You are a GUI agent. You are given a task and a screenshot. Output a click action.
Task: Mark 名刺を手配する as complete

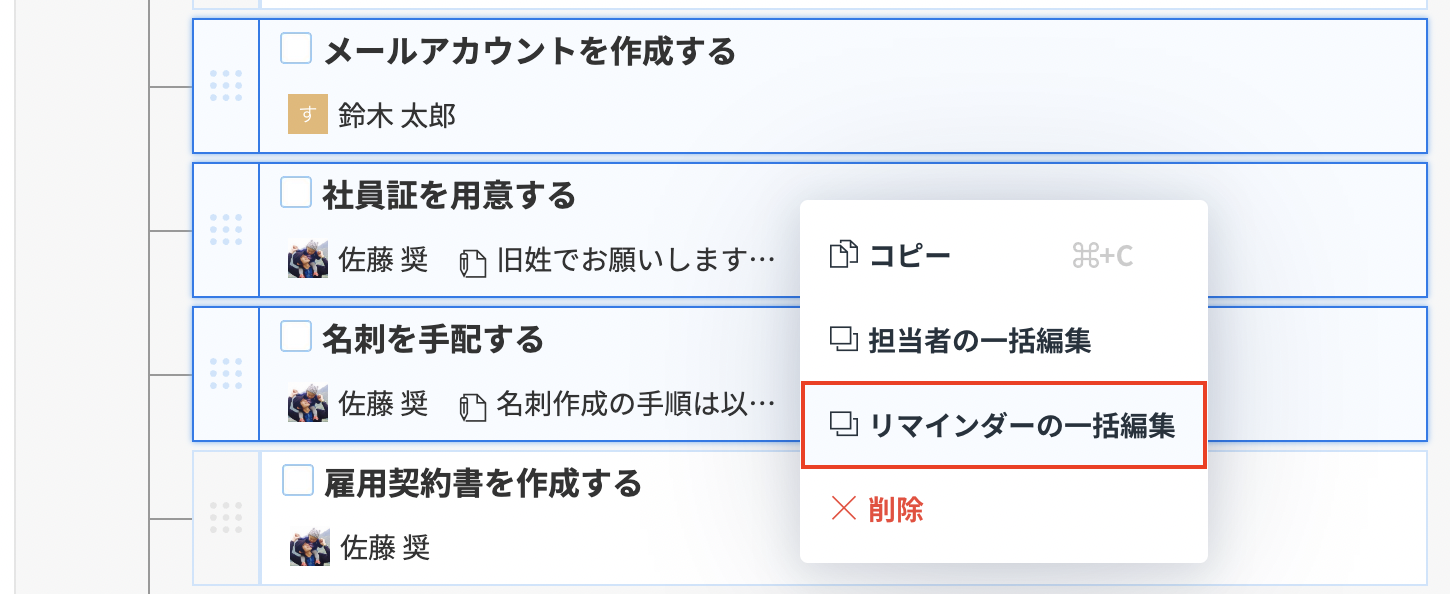[295, 338]
